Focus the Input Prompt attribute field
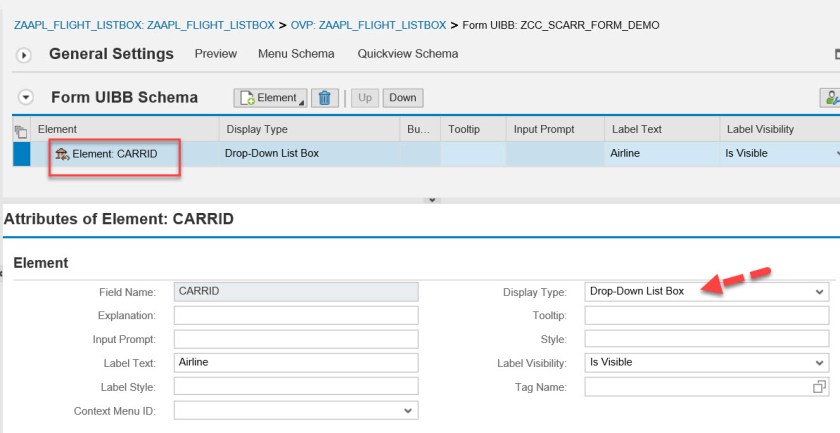 coord(296,339)
